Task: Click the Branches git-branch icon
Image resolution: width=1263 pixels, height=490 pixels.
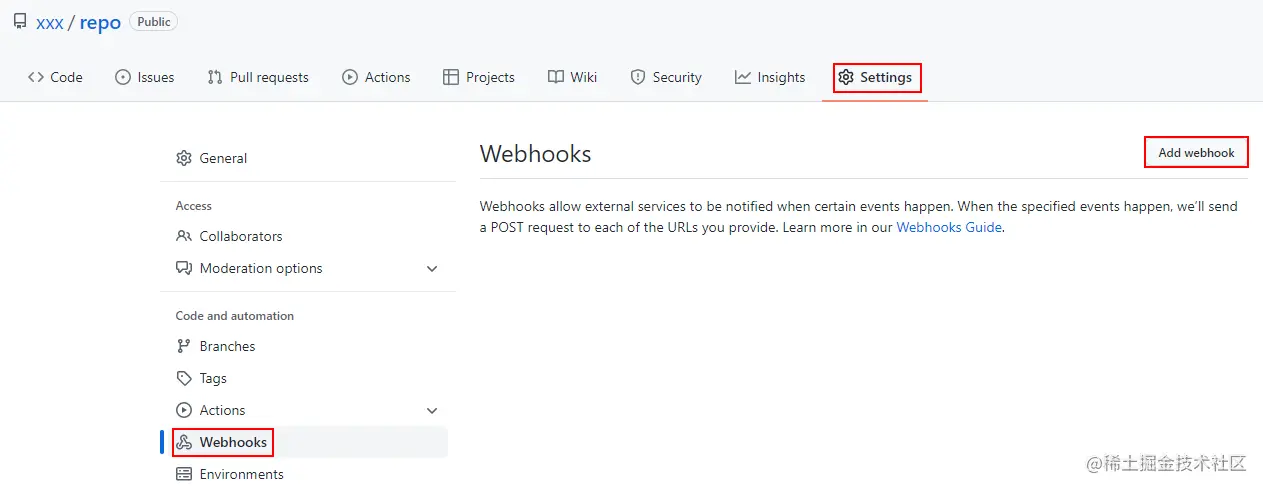Action: pos(184,346)
